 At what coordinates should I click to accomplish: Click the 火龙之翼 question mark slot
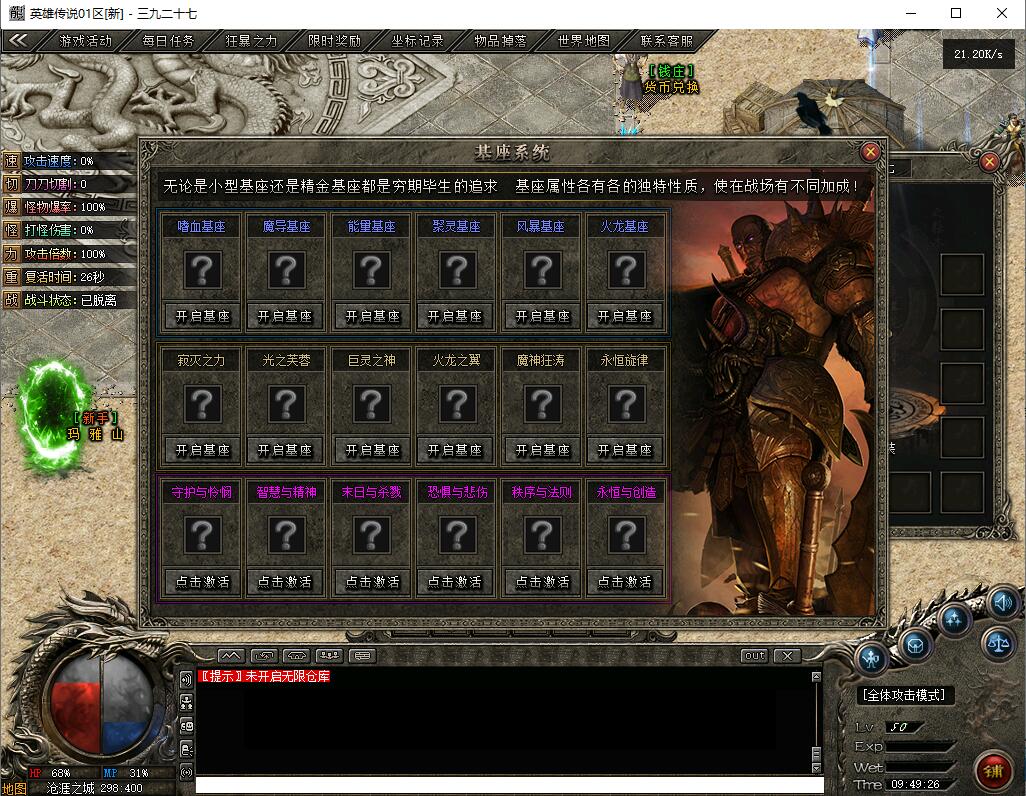(x=456, y=404)
